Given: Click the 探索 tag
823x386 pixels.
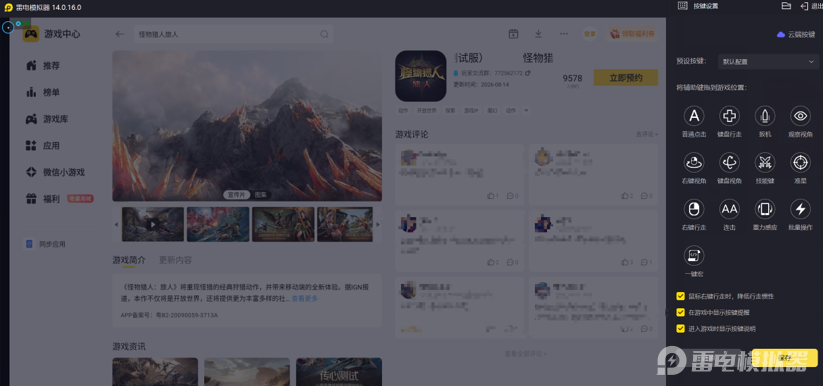Looking at the screenshot, I should coord(450,111).
